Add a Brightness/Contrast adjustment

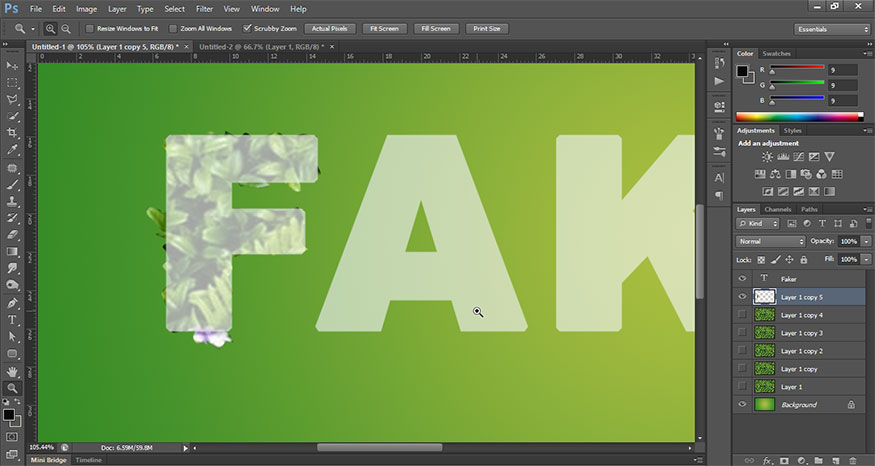[x=767, y=157]
